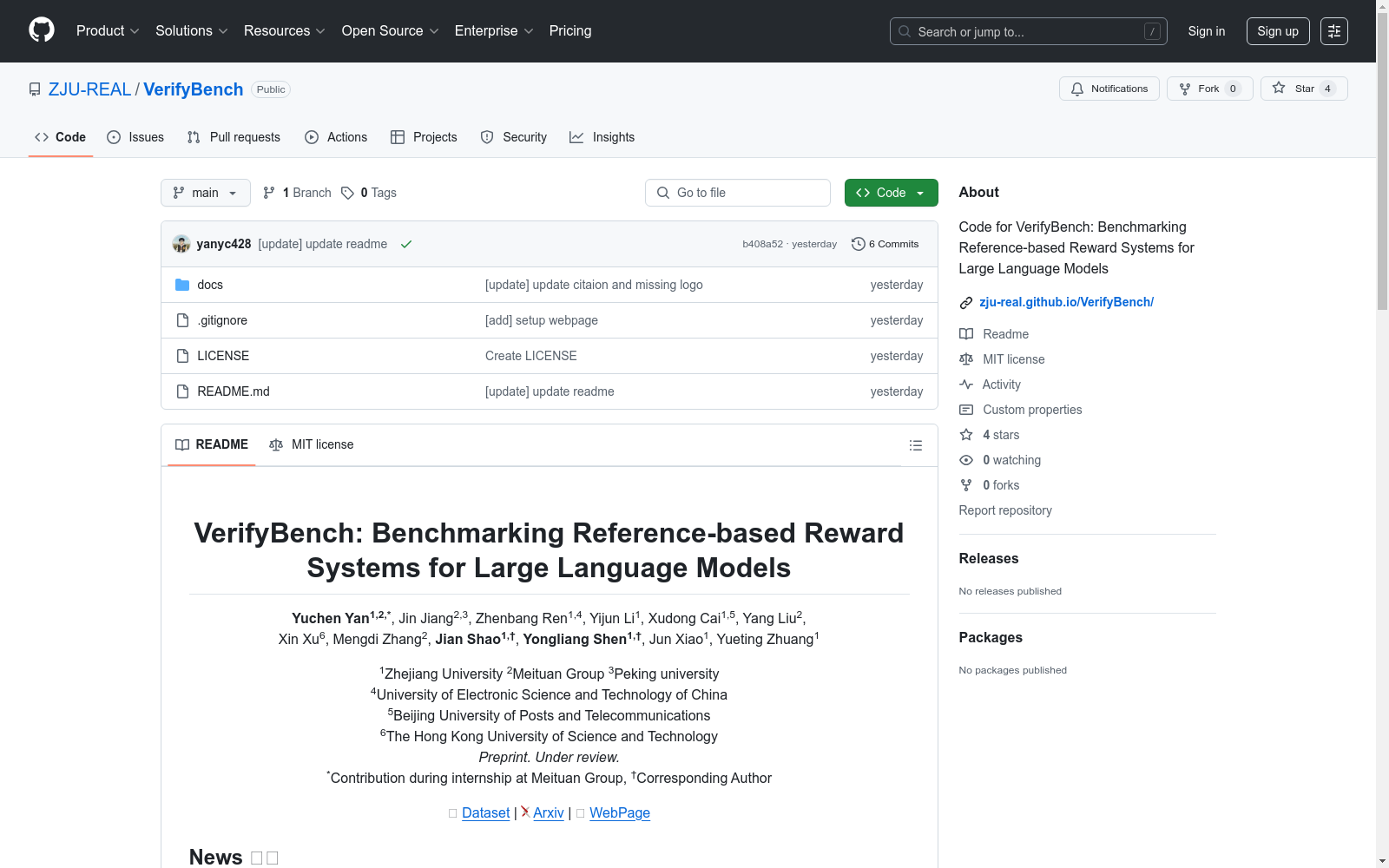Click Sign in
This screenshot has width=1389, height=868.
point(1207,31)
